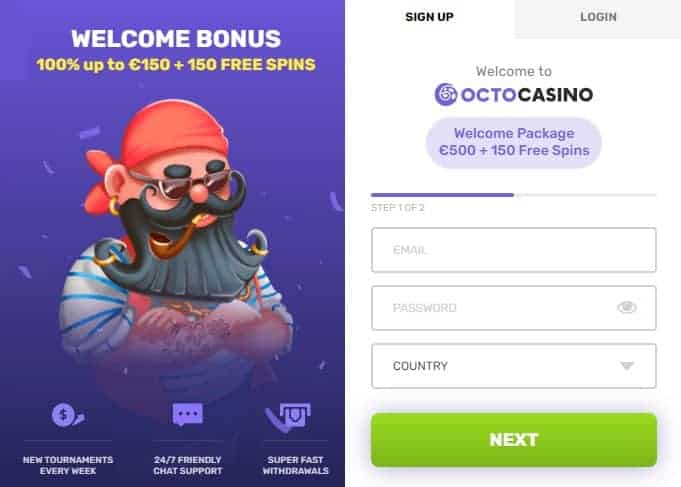This screenshot has height=487, width=681.
Task: Click the tournaments dollar coin icon
Action: coord(68,414)
